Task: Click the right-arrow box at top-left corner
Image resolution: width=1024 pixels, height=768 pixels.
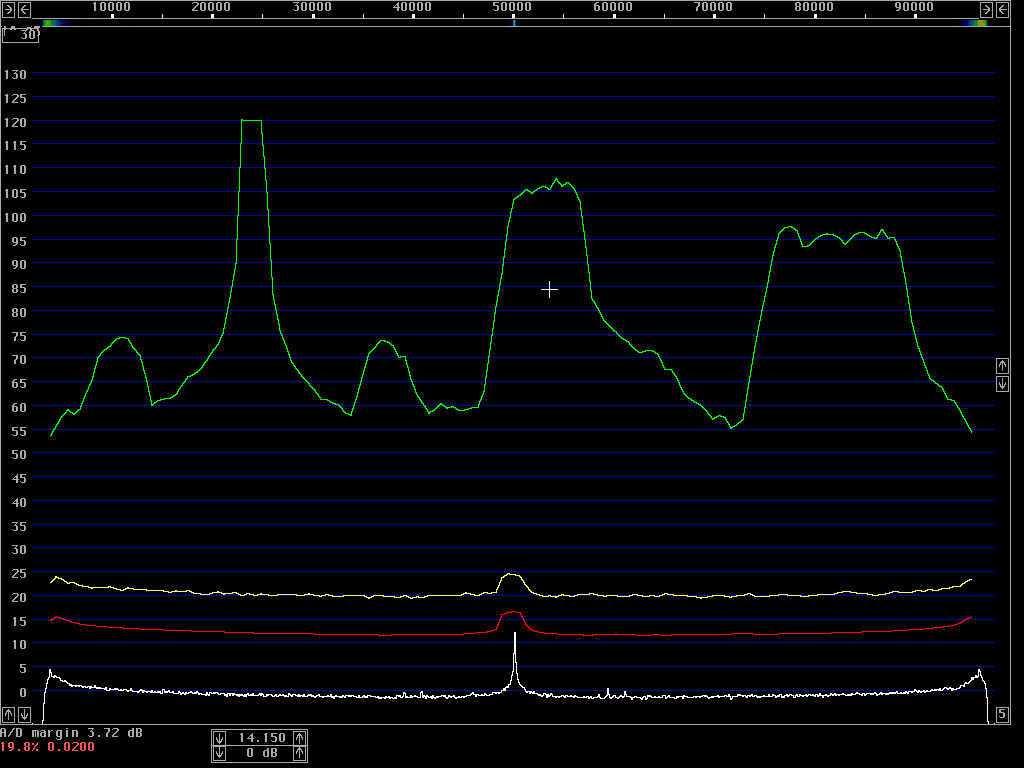Action: (x=8, y=9)
